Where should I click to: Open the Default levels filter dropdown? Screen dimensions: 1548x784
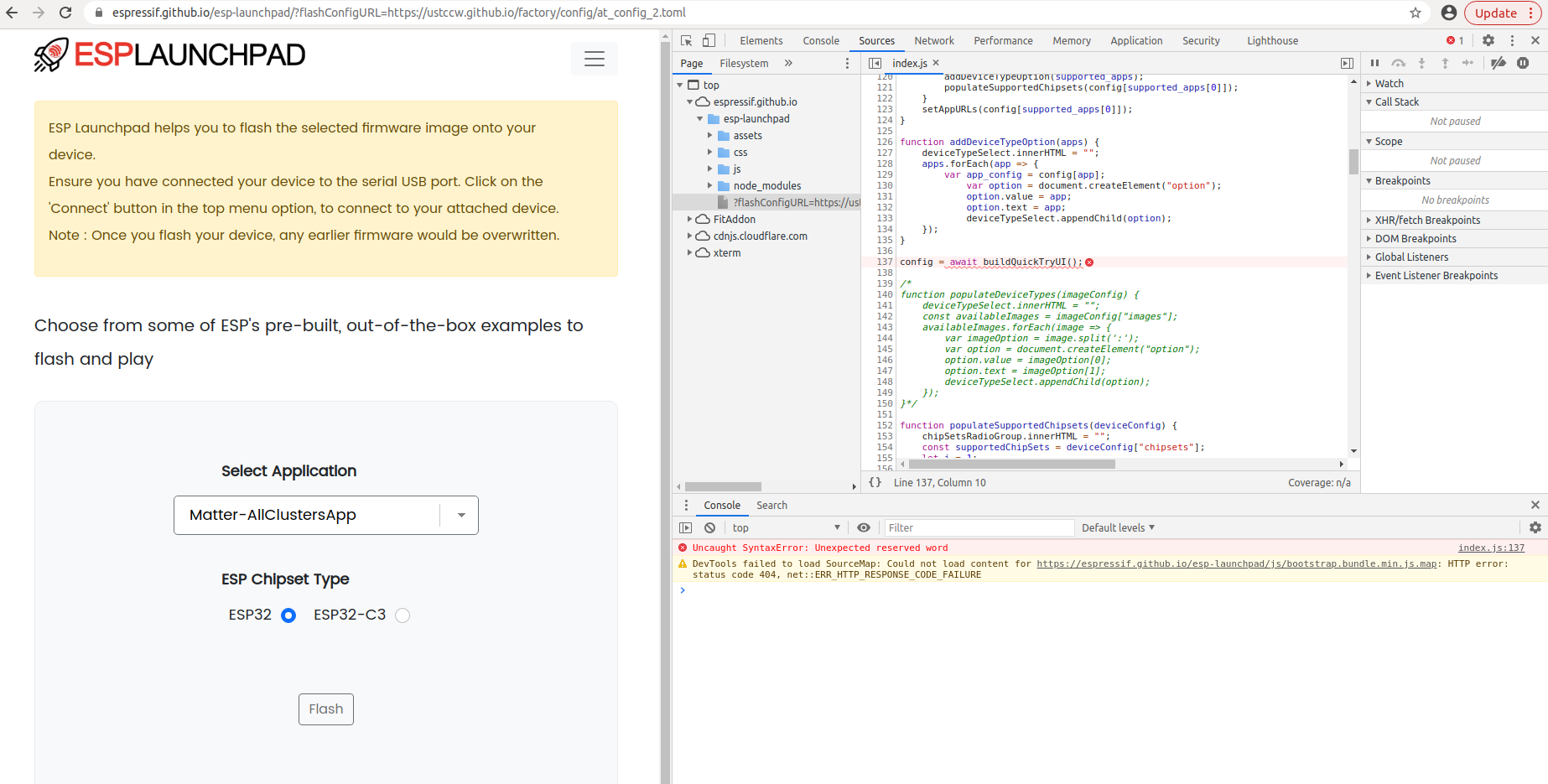[1117, 527]
